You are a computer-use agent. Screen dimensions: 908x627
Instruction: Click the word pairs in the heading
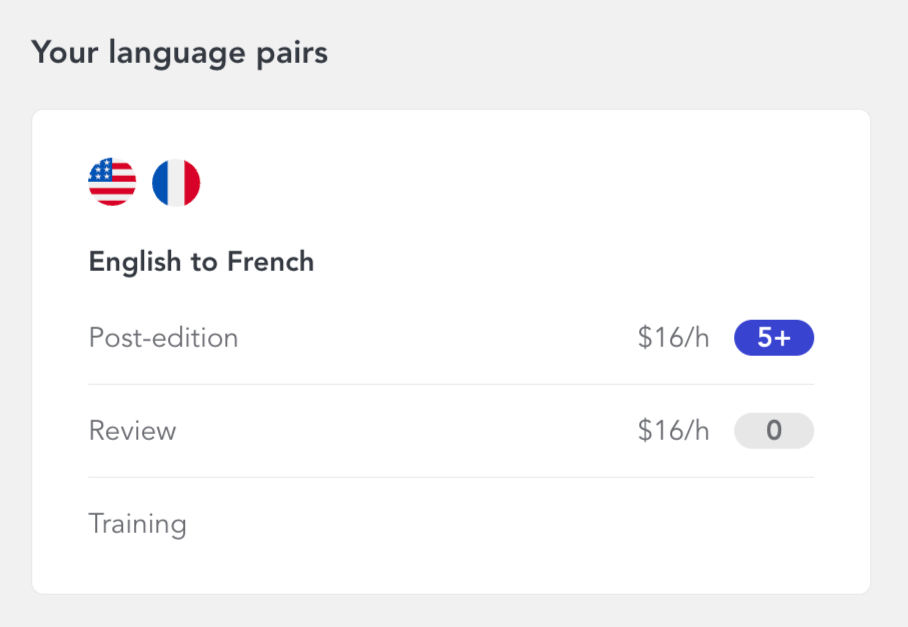[x=292, y=54]
